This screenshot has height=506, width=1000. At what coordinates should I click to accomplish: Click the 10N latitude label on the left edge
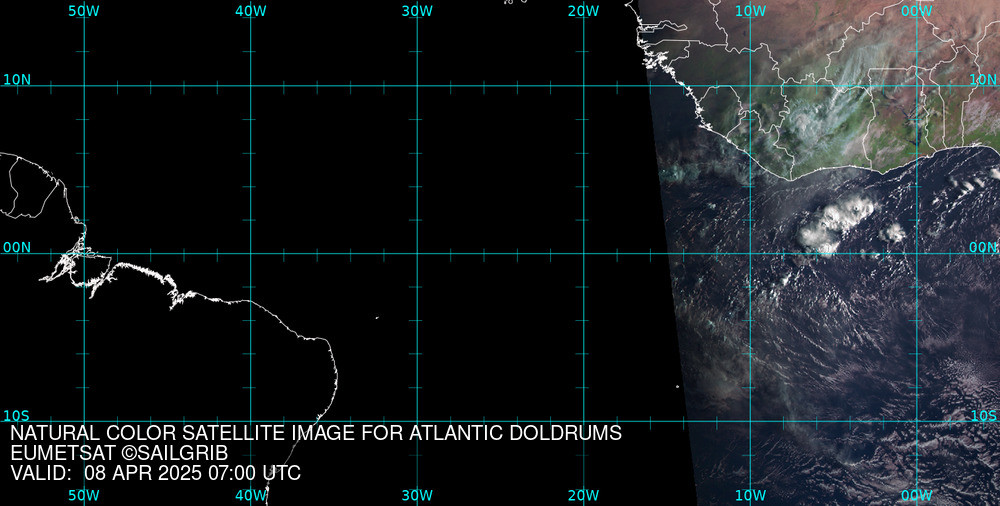[17, 80]
